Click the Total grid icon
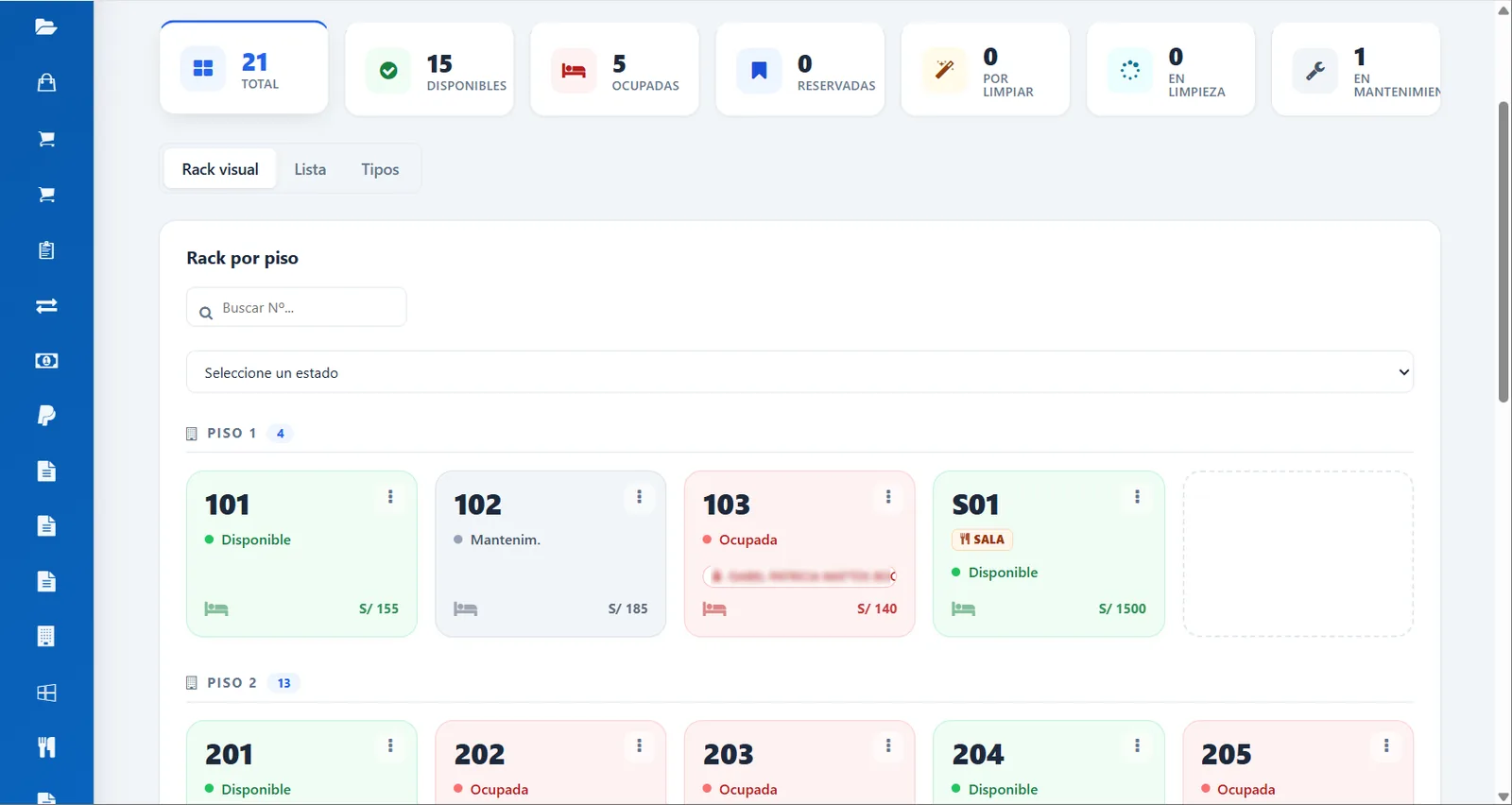Screen dimensions: 1512x805 [x=203, y=69]
